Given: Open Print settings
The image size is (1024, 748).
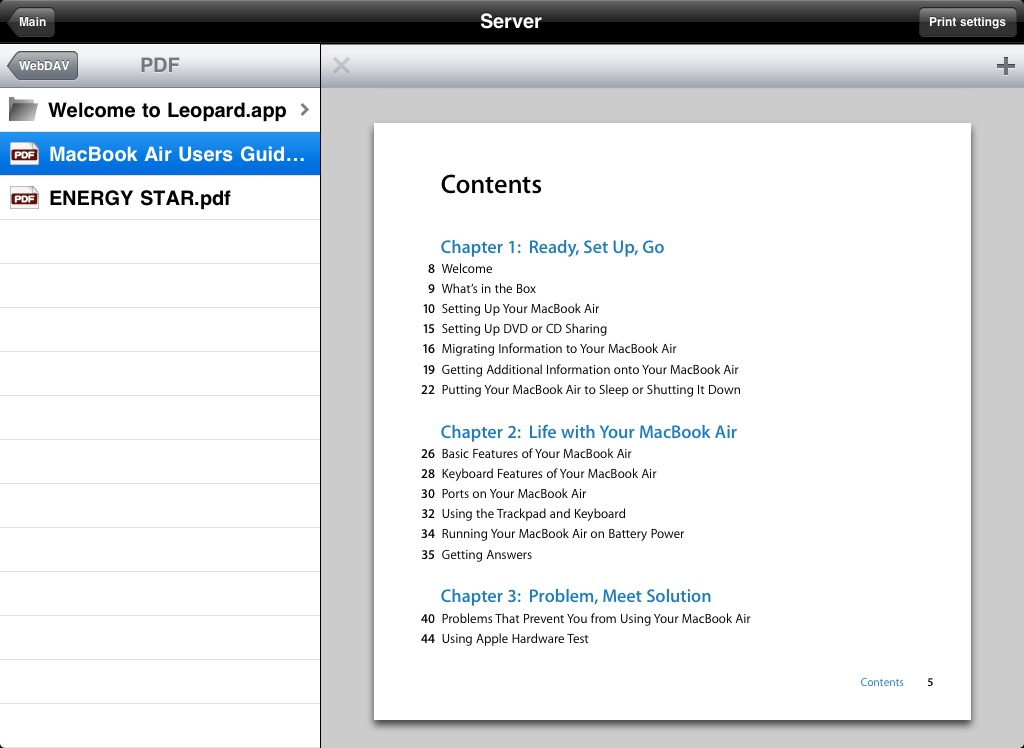Looking at the screenshot, I should [x=967, y=22].
